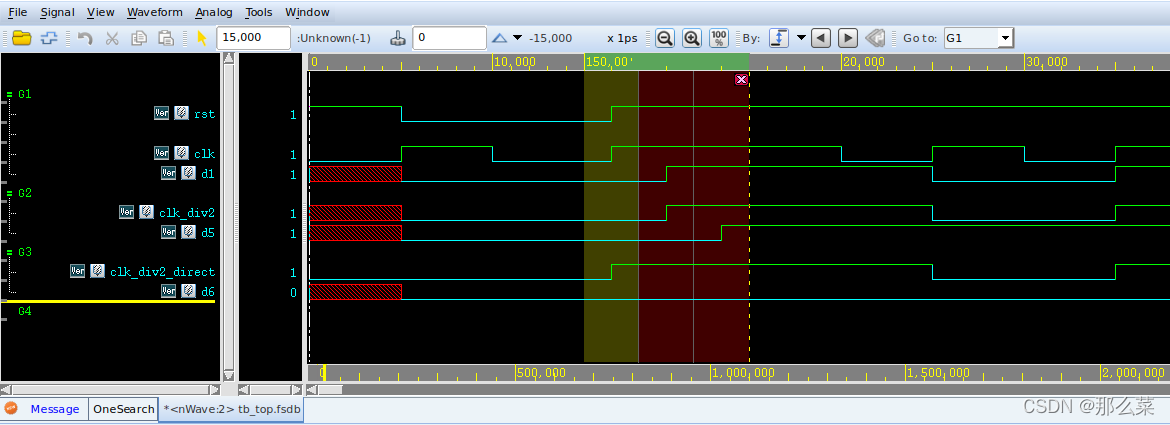Click the Paste clipboard icon

[x=166, y=38]
